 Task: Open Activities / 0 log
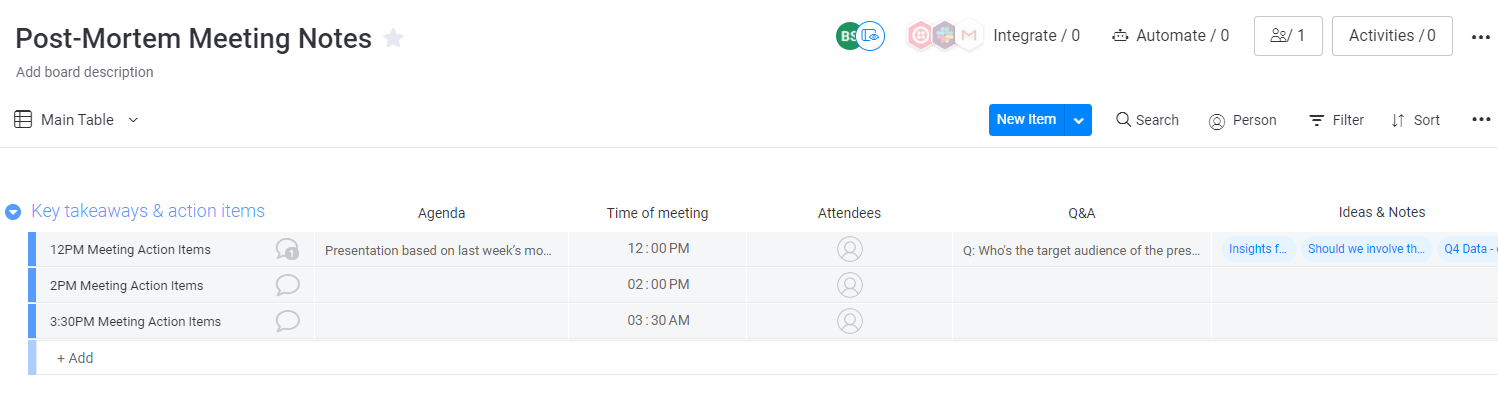coord(1392,36)
